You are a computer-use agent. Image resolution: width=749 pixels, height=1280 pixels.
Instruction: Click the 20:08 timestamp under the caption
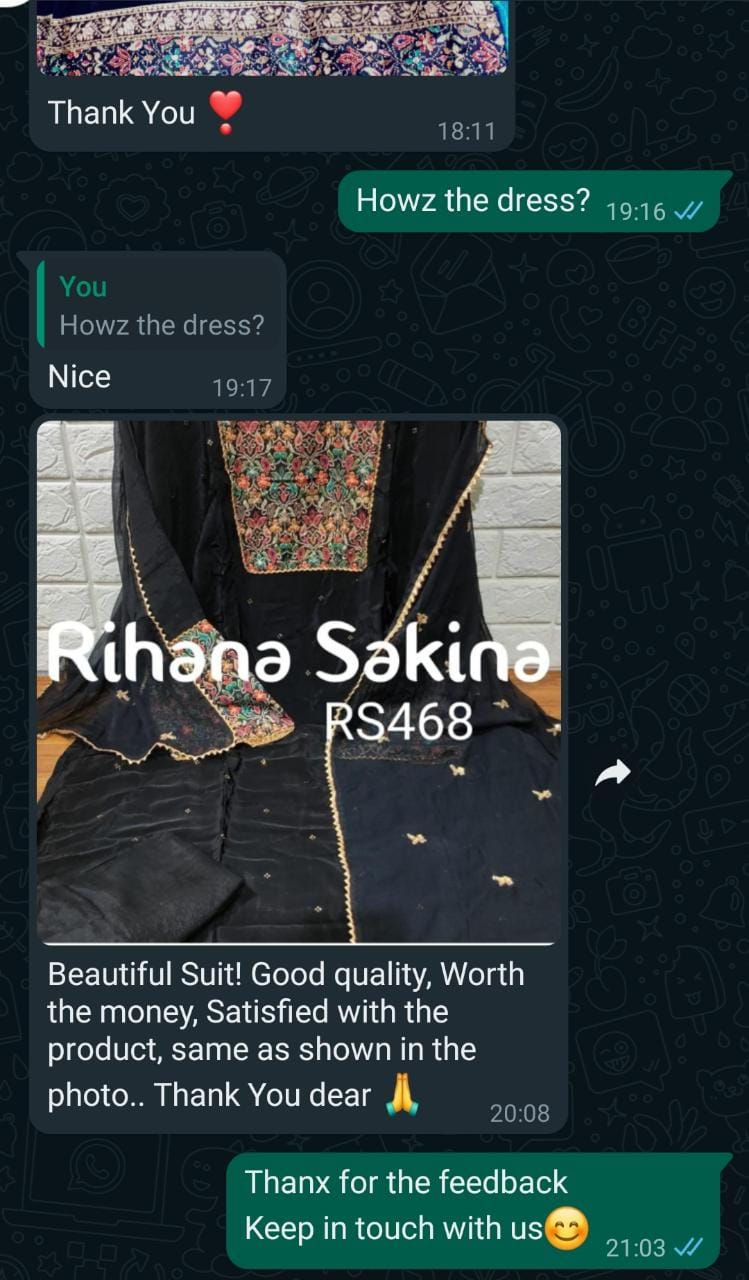point(519,1113)
